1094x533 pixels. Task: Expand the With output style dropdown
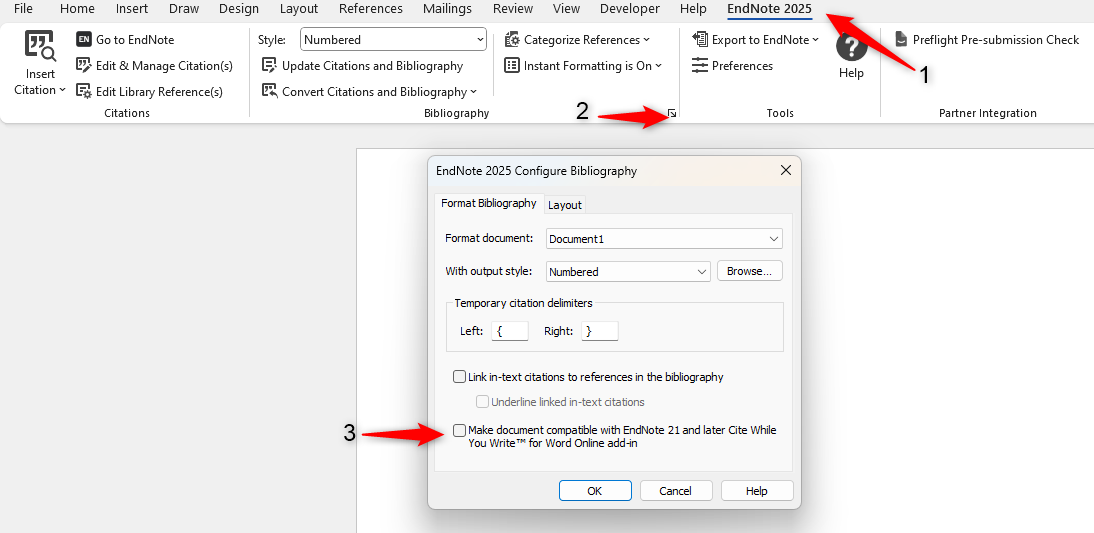tap(701, 272)
